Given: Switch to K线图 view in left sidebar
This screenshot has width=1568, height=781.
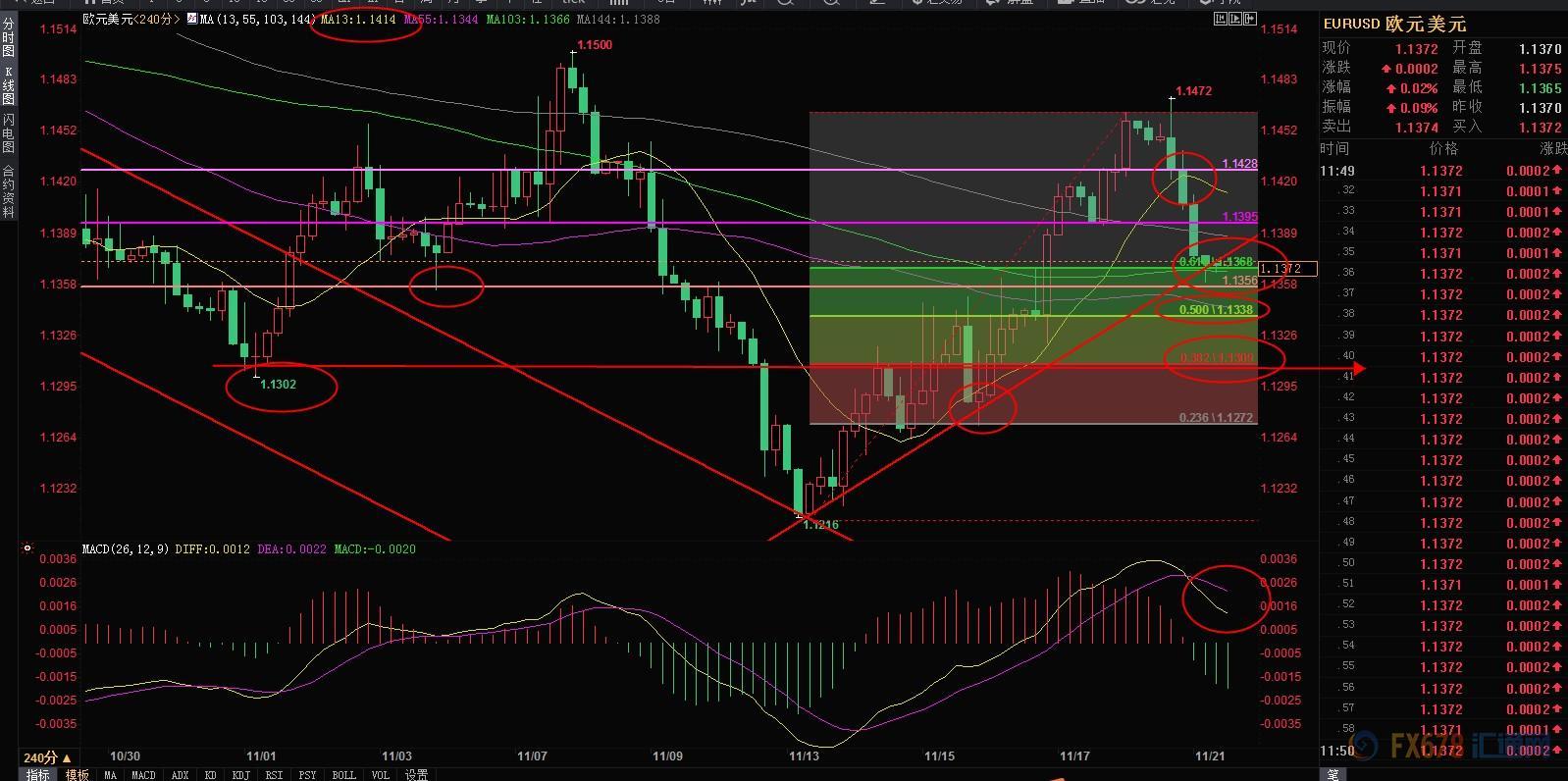Looking at the screenshot, I should 9,85.
